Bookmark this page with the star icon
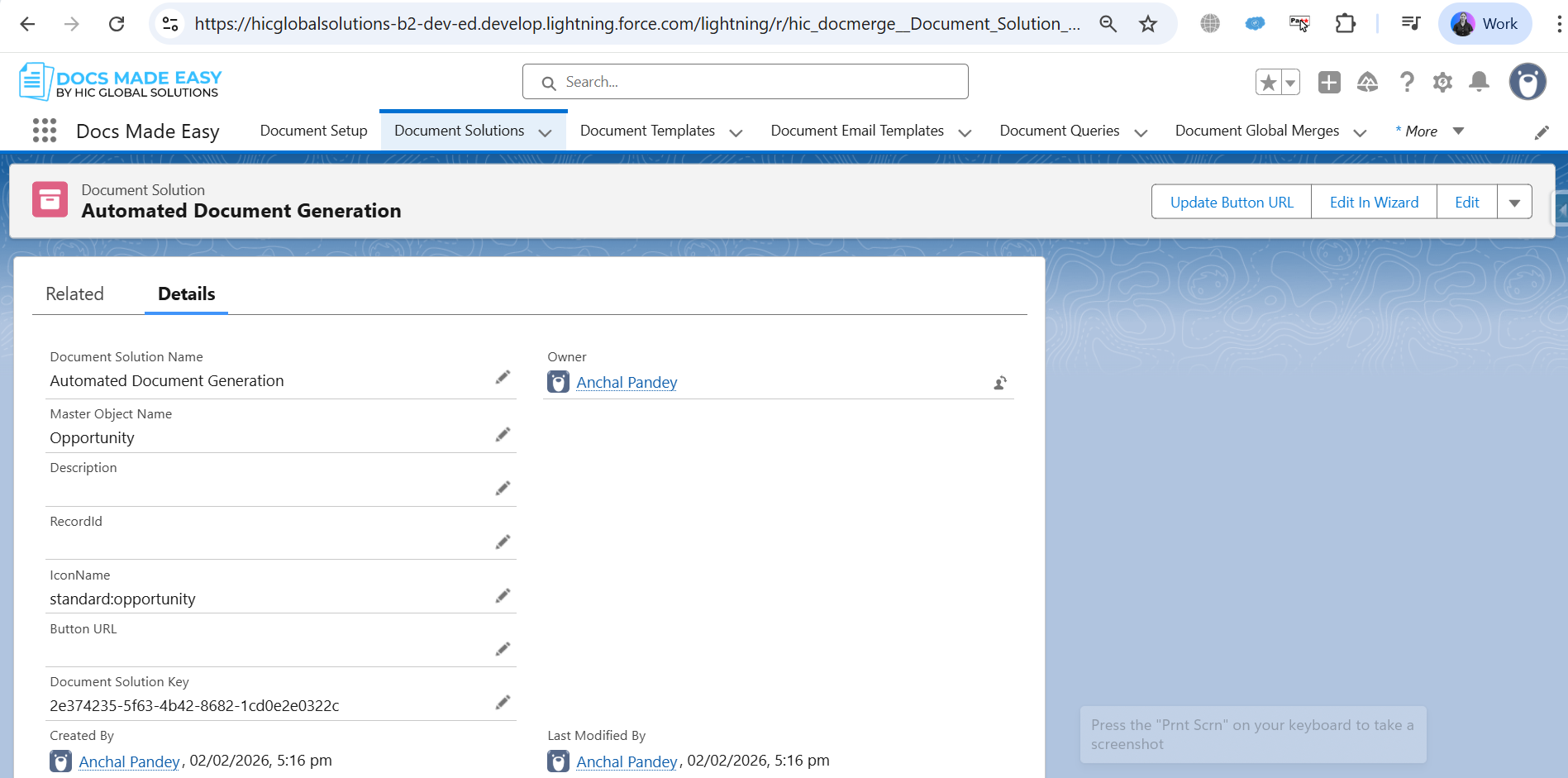1568x778 pixels. point(1148,24)
